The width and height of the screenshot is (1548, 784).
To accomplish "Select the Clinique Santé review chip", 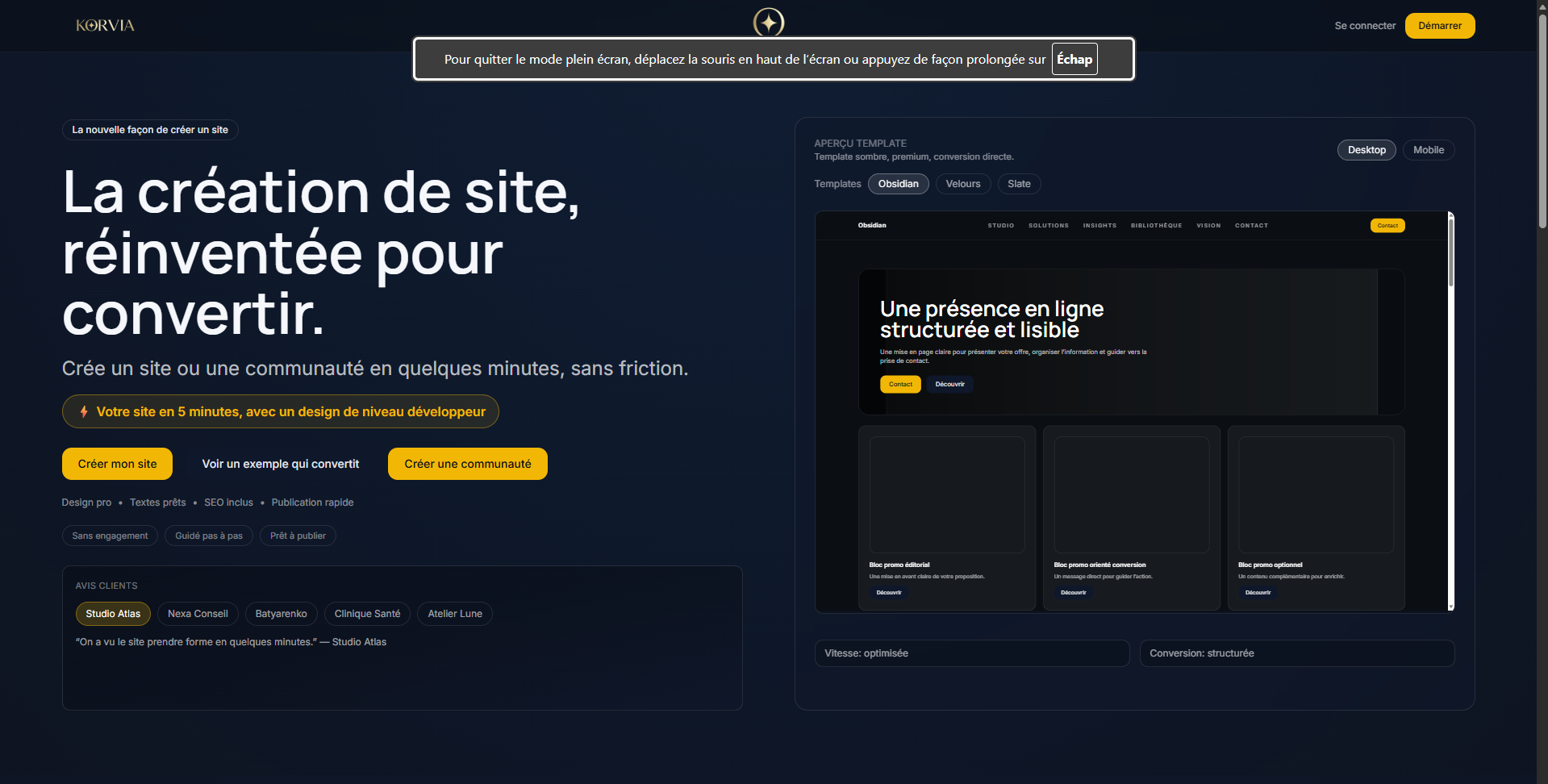I will point(367,614).
